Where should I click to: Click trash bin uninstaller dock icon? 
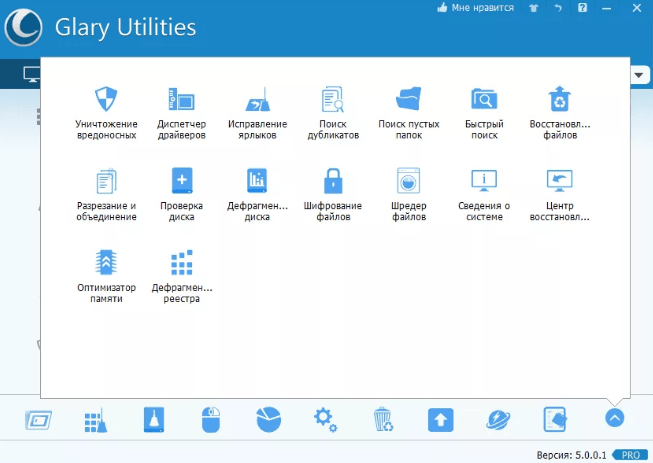pos(383,420)
